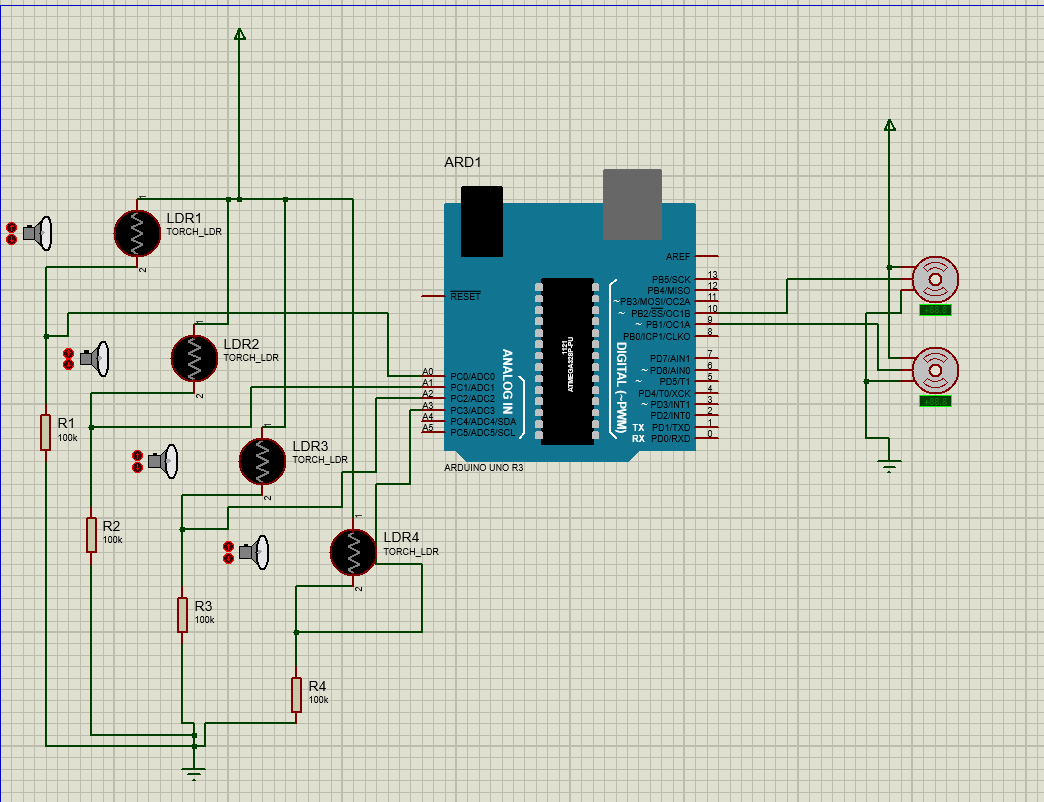Click the PC1/ADC1 pin label
This screenshot has width=1044, height=802.
(472, 387)
